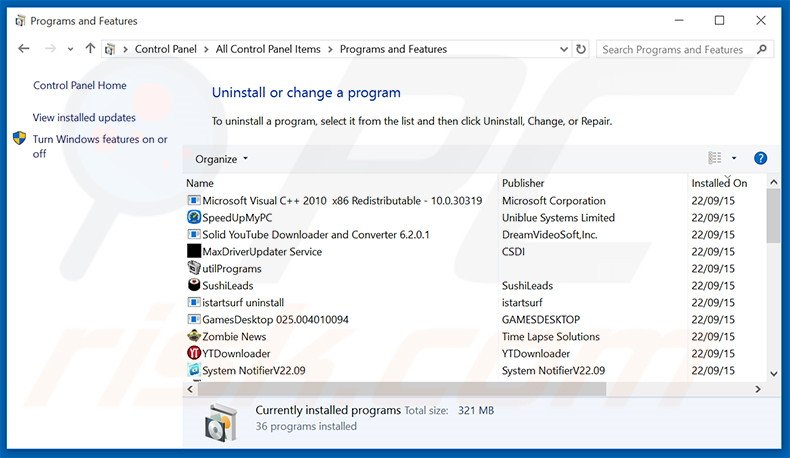The width and height of the screenshot is (790, 458).
Task: Click the address bar location icon
Action: (110, 49)
